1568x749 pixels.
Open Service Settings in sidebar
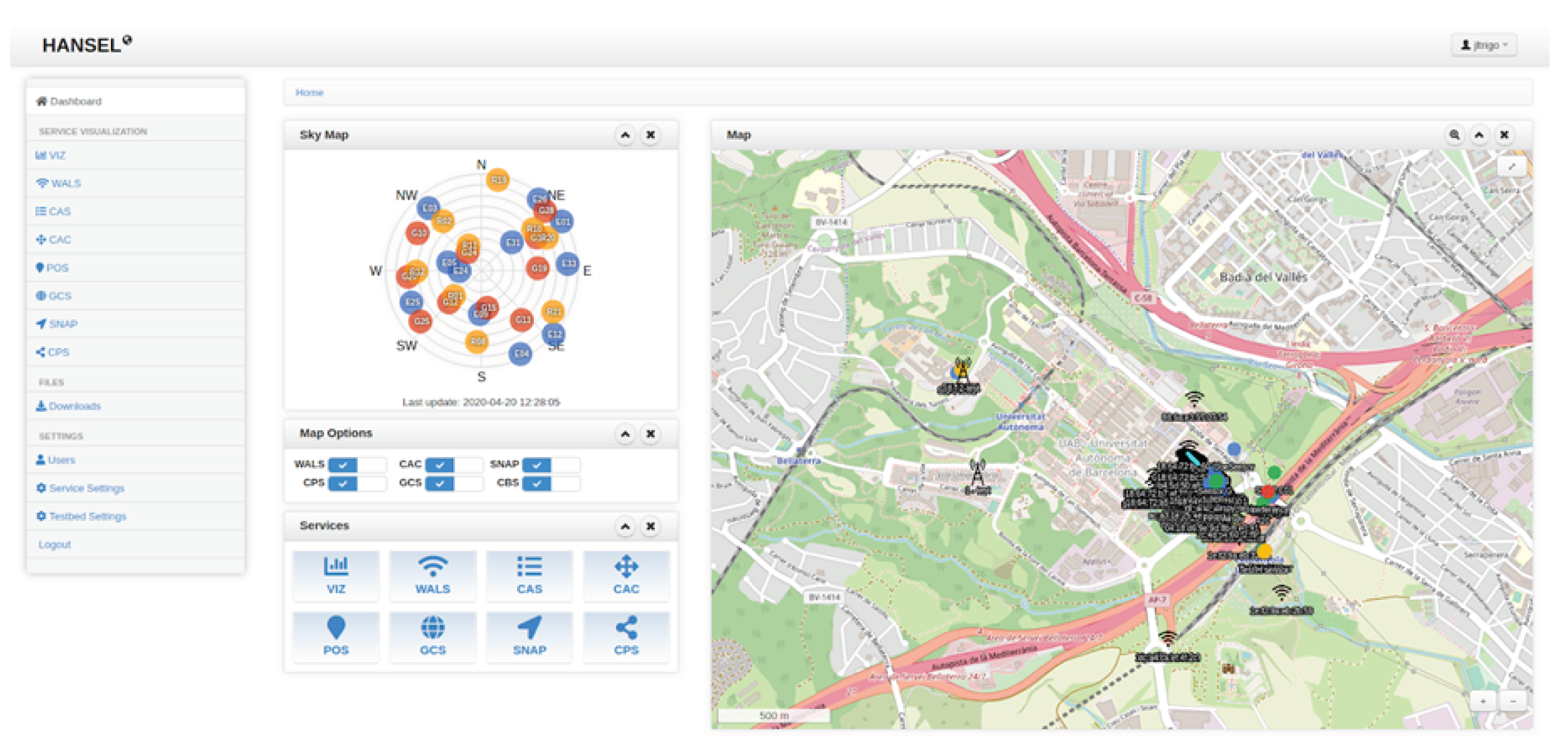pyautogui.click(x=86, y=488)
